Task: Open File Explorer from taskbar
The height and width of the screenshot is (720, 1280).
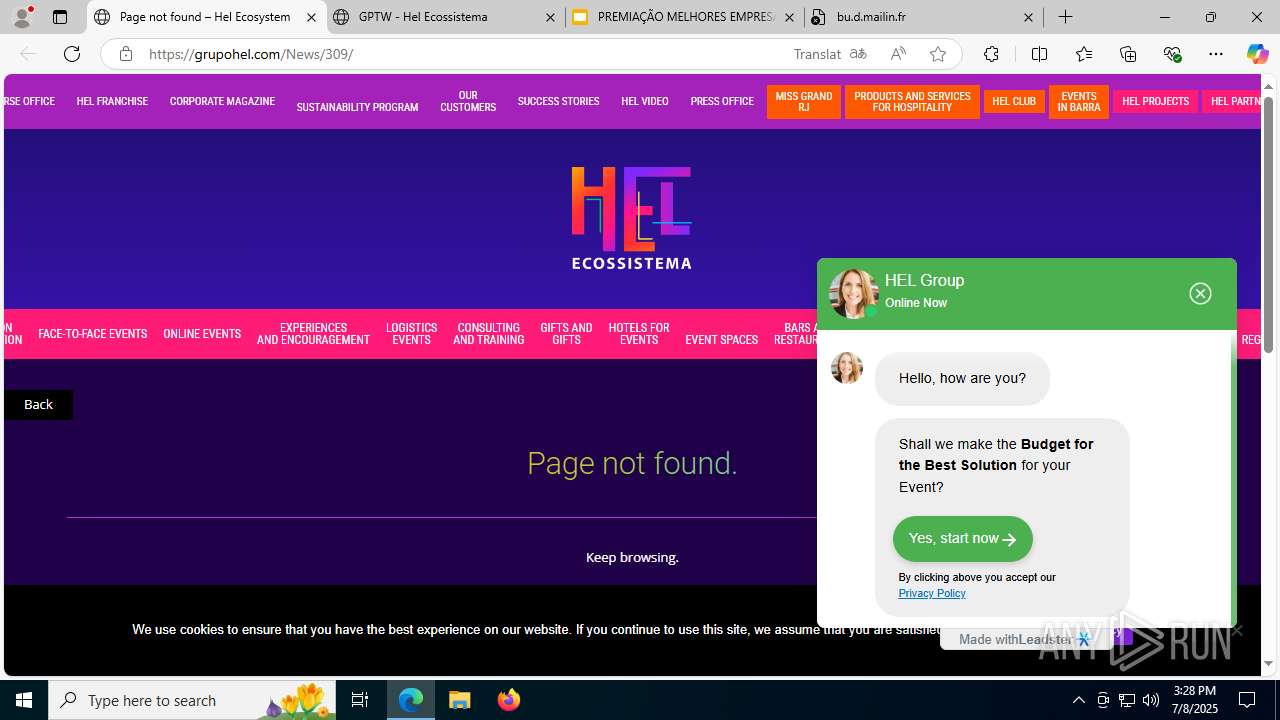Action: pyautogui.click(x=460, y=700)
